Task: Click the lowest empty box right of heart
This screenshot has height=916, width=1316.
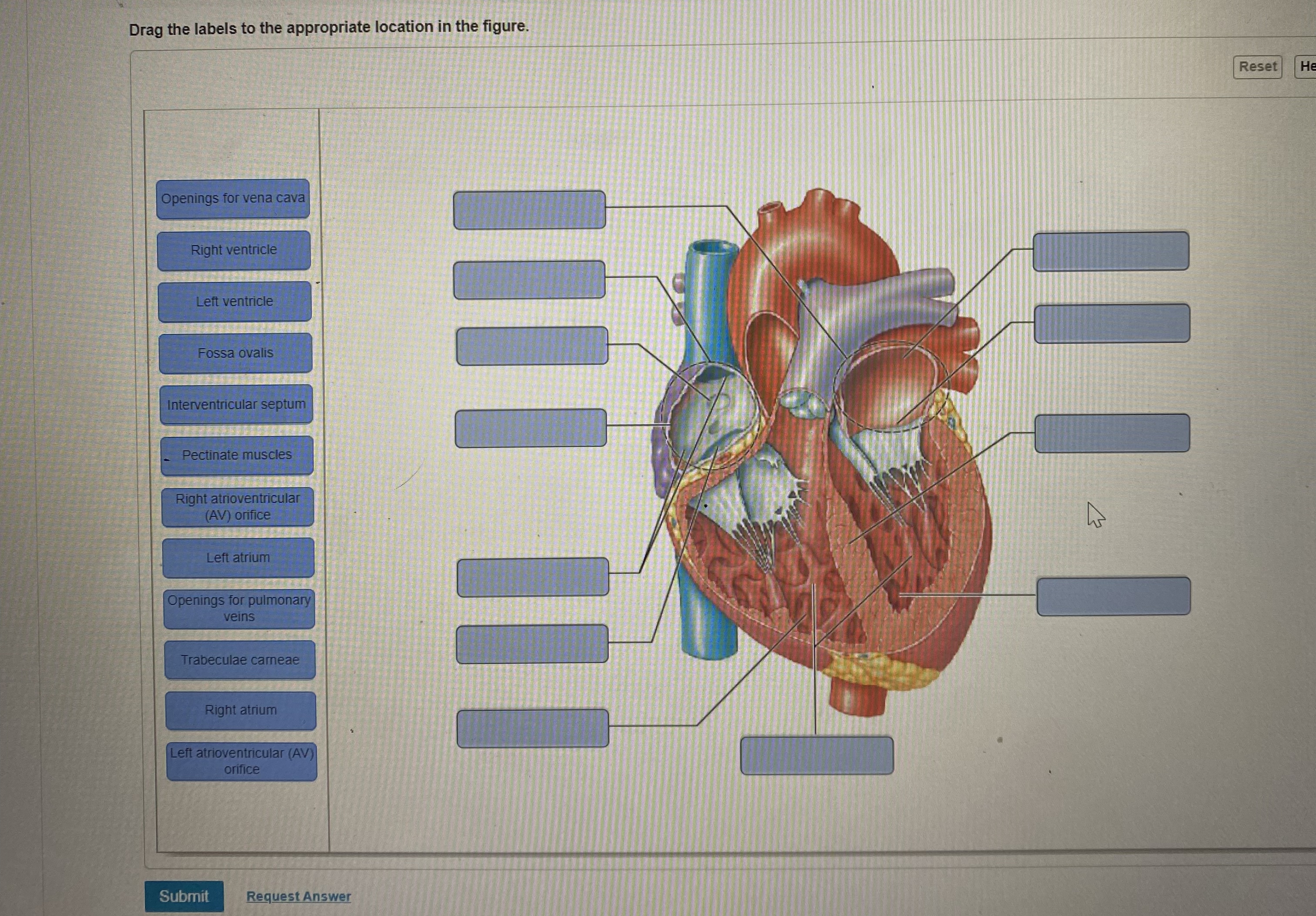Action: (x=1113, y=596)
